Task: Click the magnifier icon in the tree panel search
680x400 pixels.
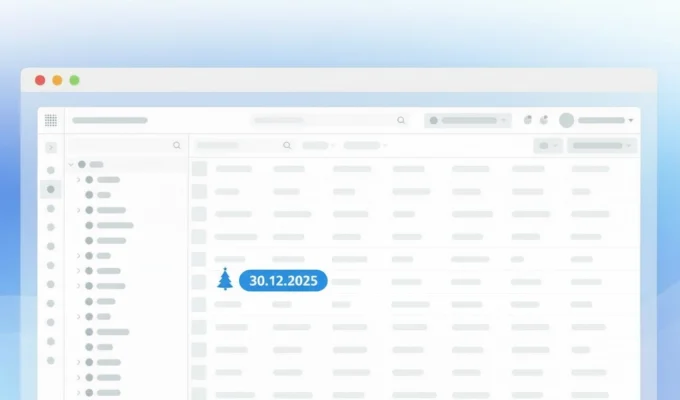Action: click(x=177, y=145)
